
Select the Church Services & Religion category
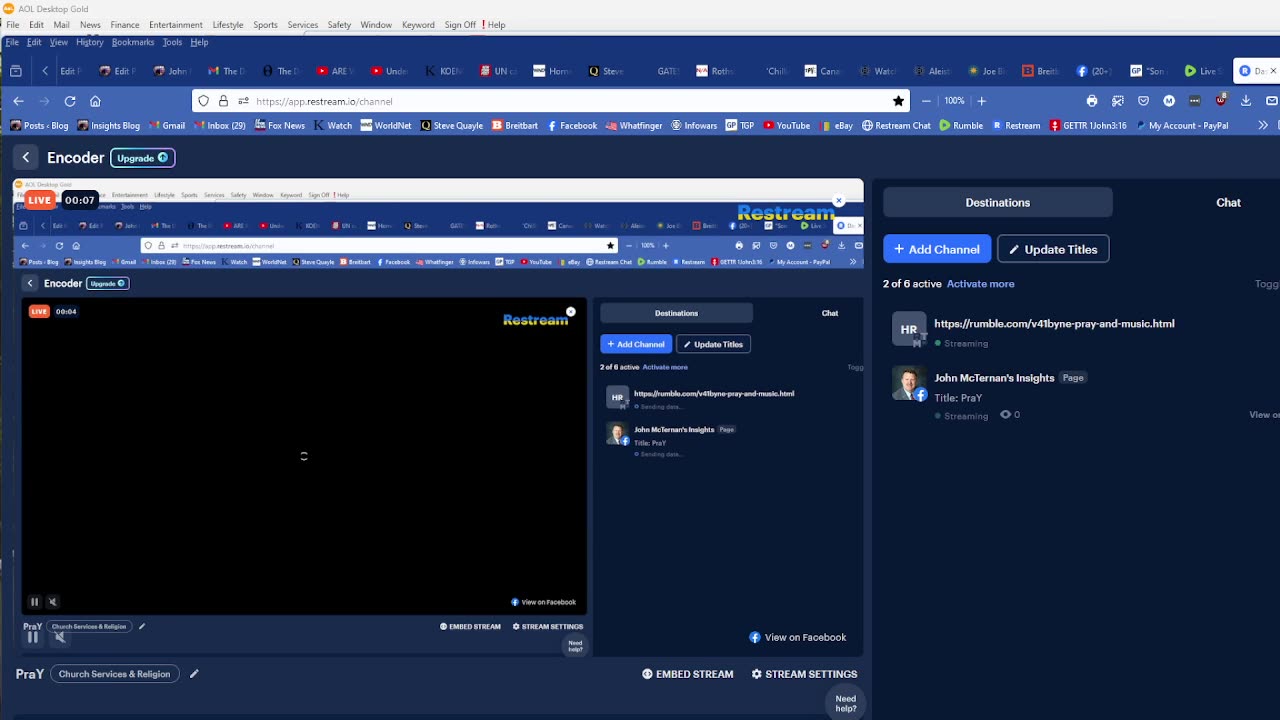(x=114, y=674)
